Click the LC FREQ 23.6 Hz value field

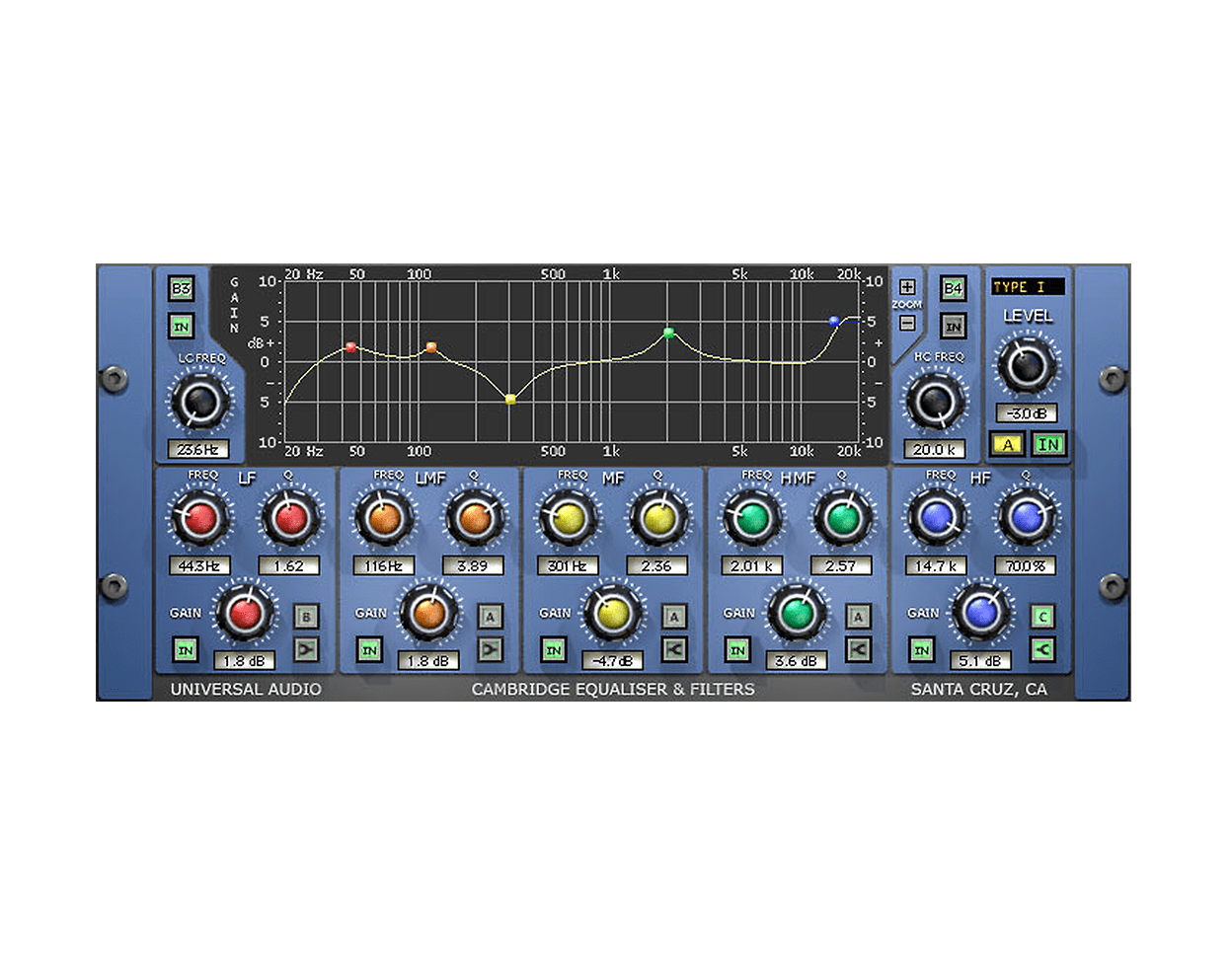[x=198, y=449]
